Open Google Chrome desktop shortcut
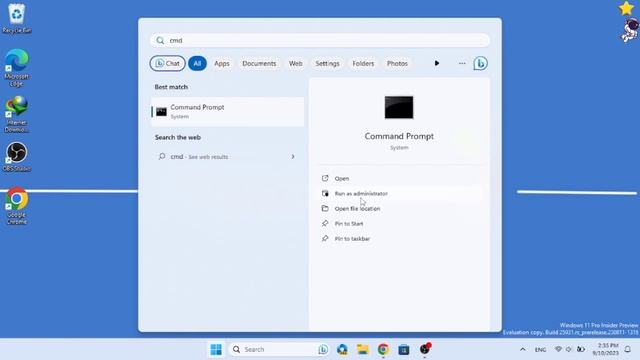The image size is (640, 360). point(17,206)
